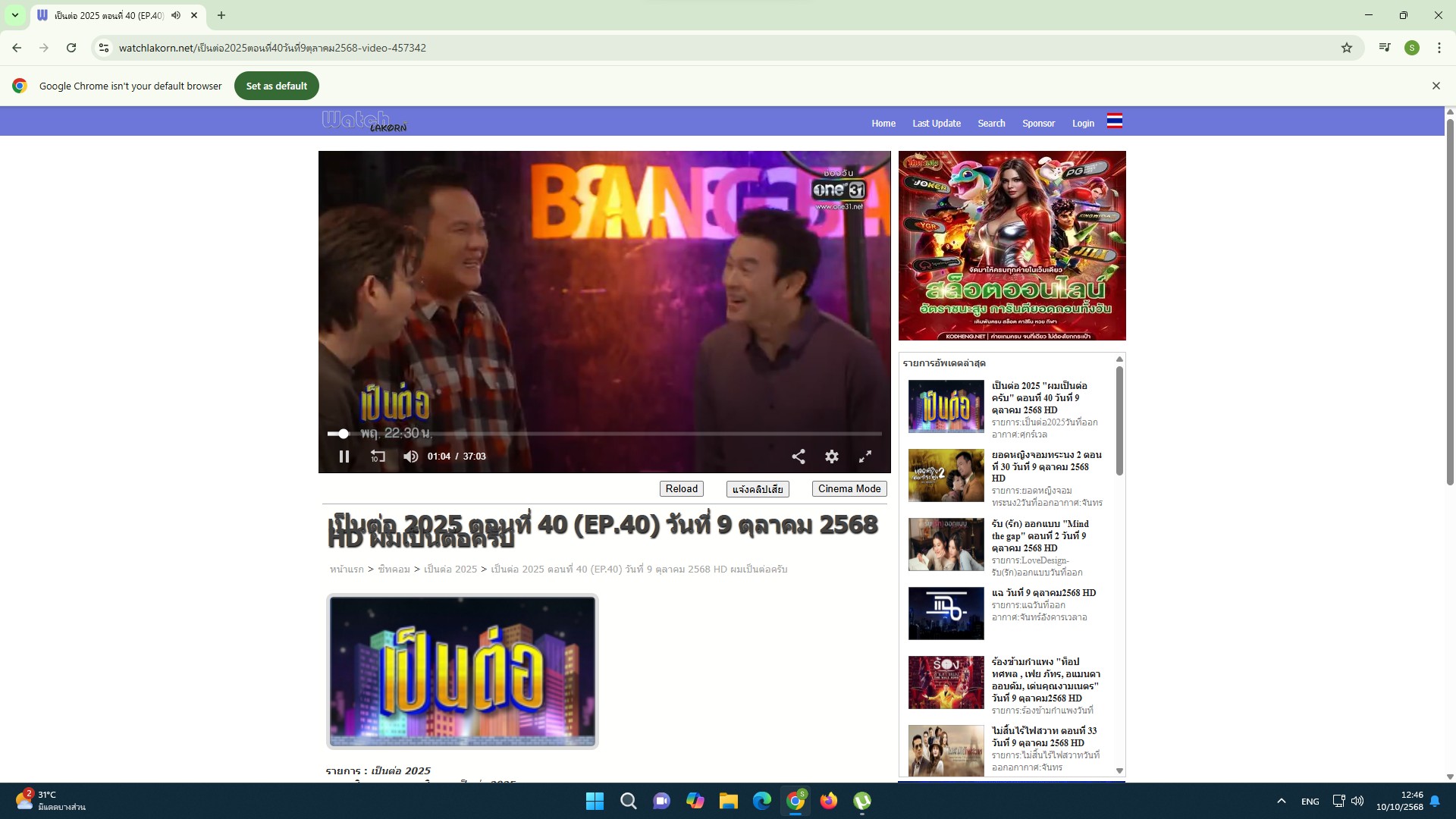Open Chrome media controls icon

click(x=1385, y=48)
